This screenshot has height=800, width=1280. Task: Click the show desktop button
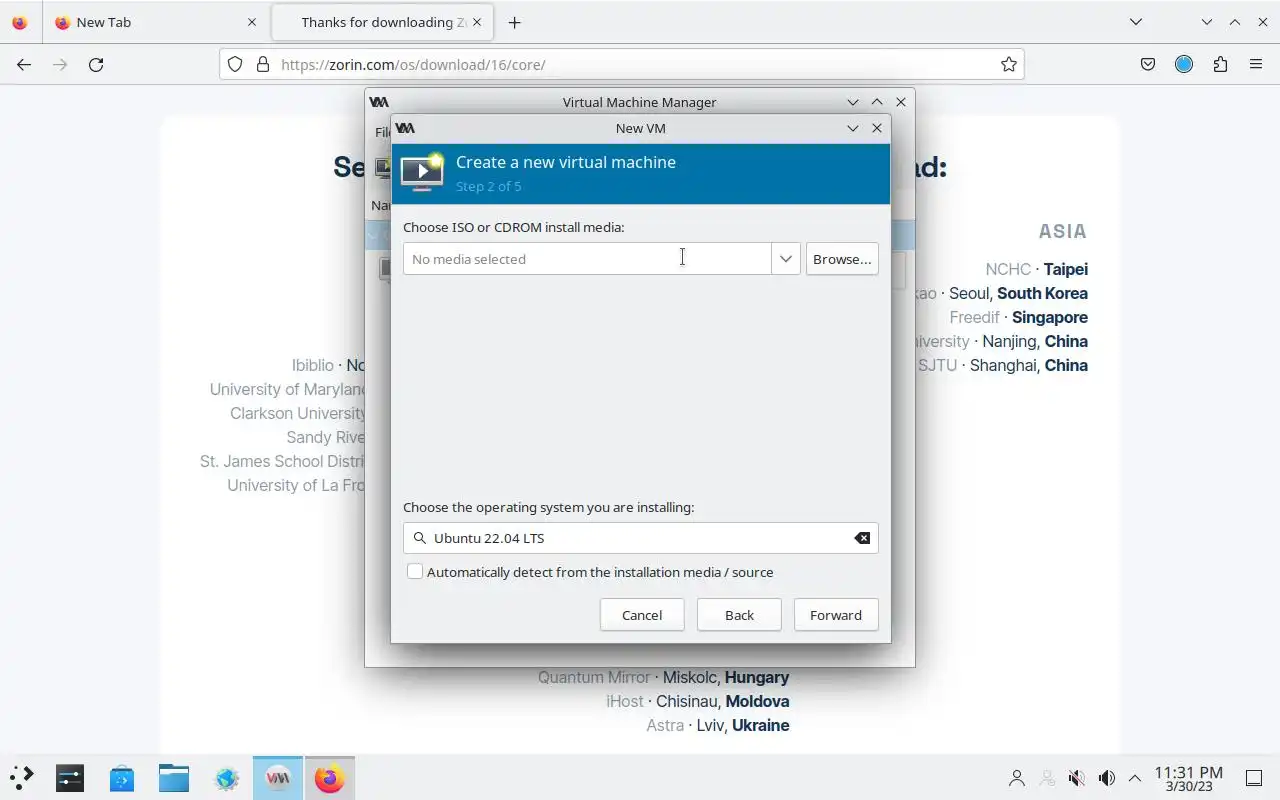(1254, 778)
